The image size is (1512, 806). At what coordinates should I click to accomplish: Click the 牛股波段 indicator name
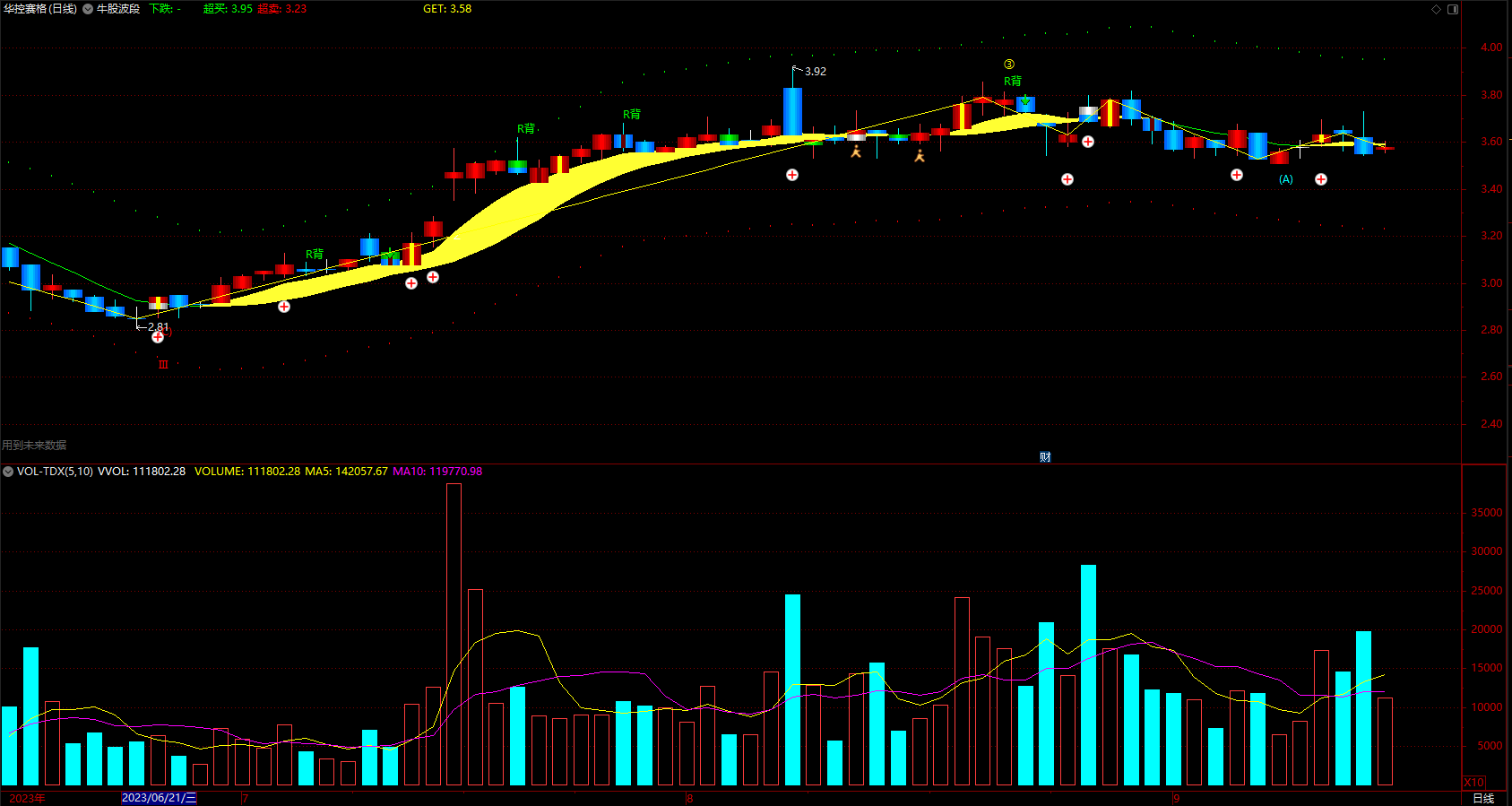pos(118,9)
